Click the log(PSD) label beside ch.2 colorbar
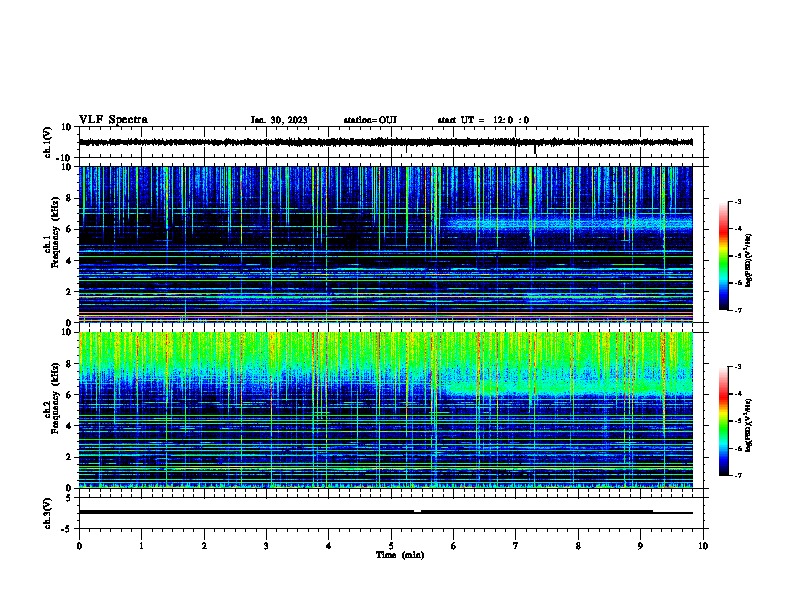Image resolution: width=792 pixels, height=612 pixels. 748,426
